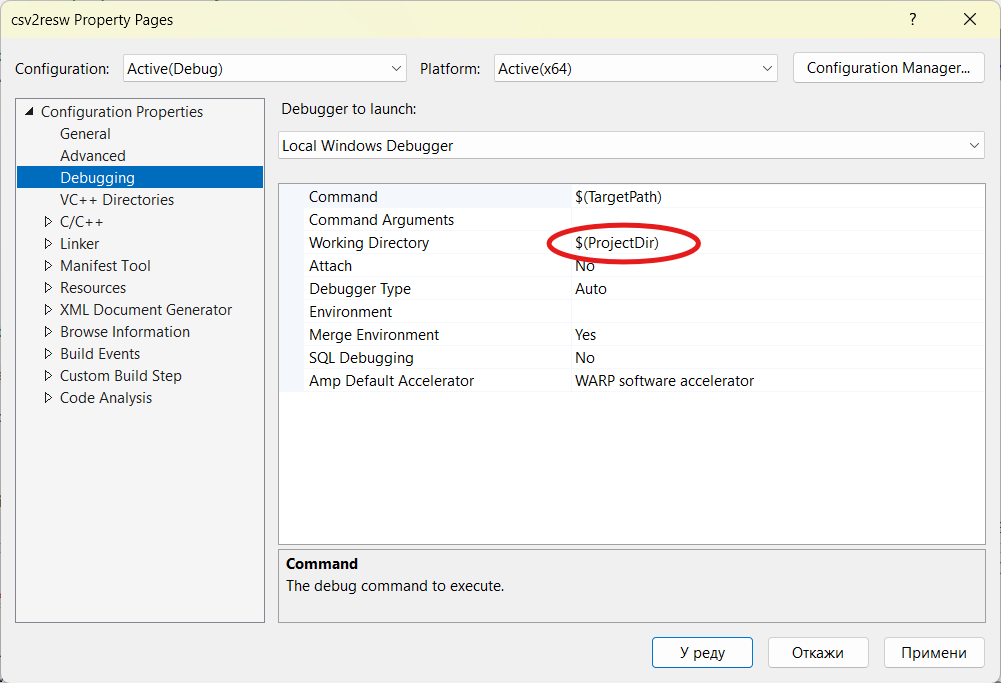Viewport: 1001px width, 683px height.
Task: Expand the C/C++ tree node
Action: (x=48, y=222)
